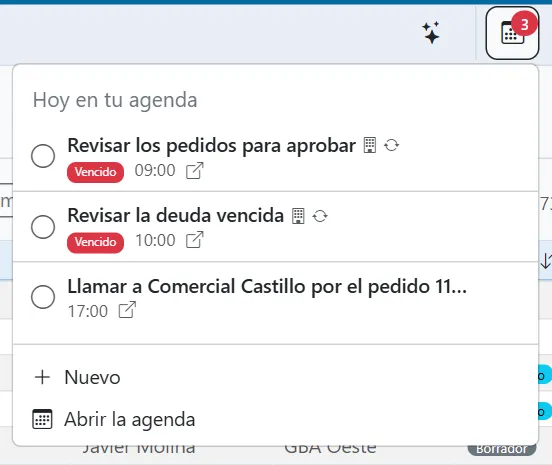Click the 17:00 time label
This screenshot has width=552, height=465.
pos(88,312)
